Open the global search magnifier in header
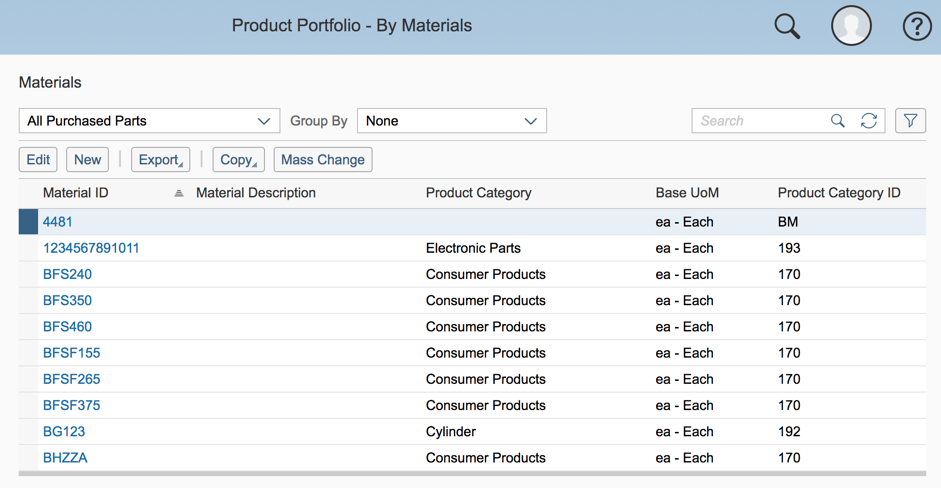This screenshot has height=488, width=941. (x=787, y=26)
